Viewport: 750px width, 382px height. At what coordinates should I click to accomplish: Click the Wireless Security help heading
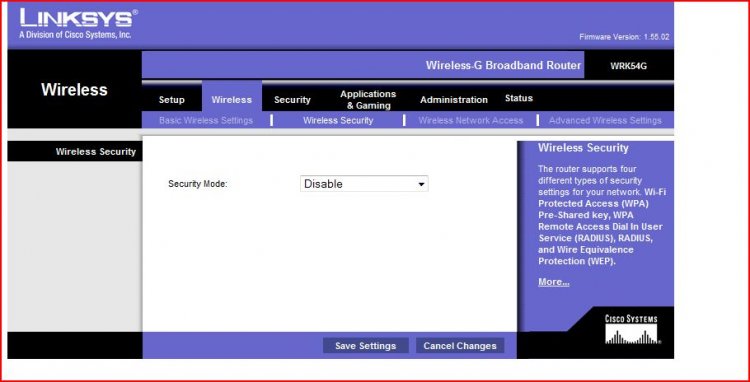[583, 148]
